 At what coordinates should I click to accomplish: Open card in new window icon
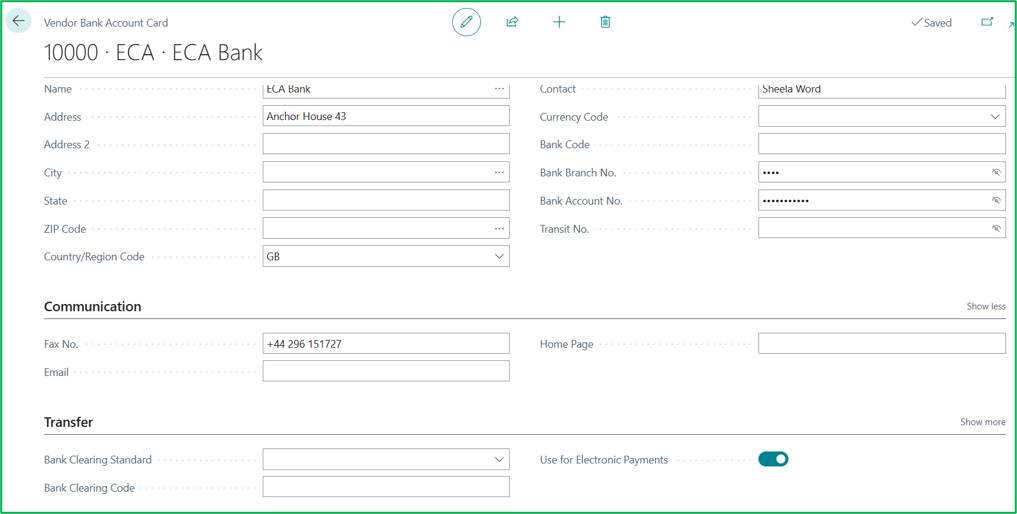(987, 22)
